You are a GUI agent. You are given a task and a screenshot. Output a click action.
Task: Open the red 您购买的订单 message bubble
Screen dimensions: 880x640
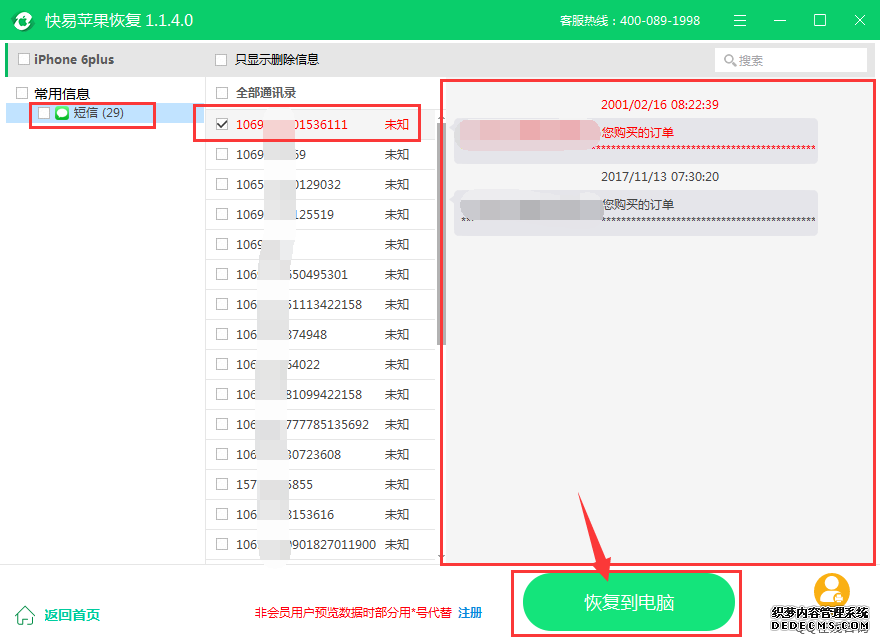635,140
